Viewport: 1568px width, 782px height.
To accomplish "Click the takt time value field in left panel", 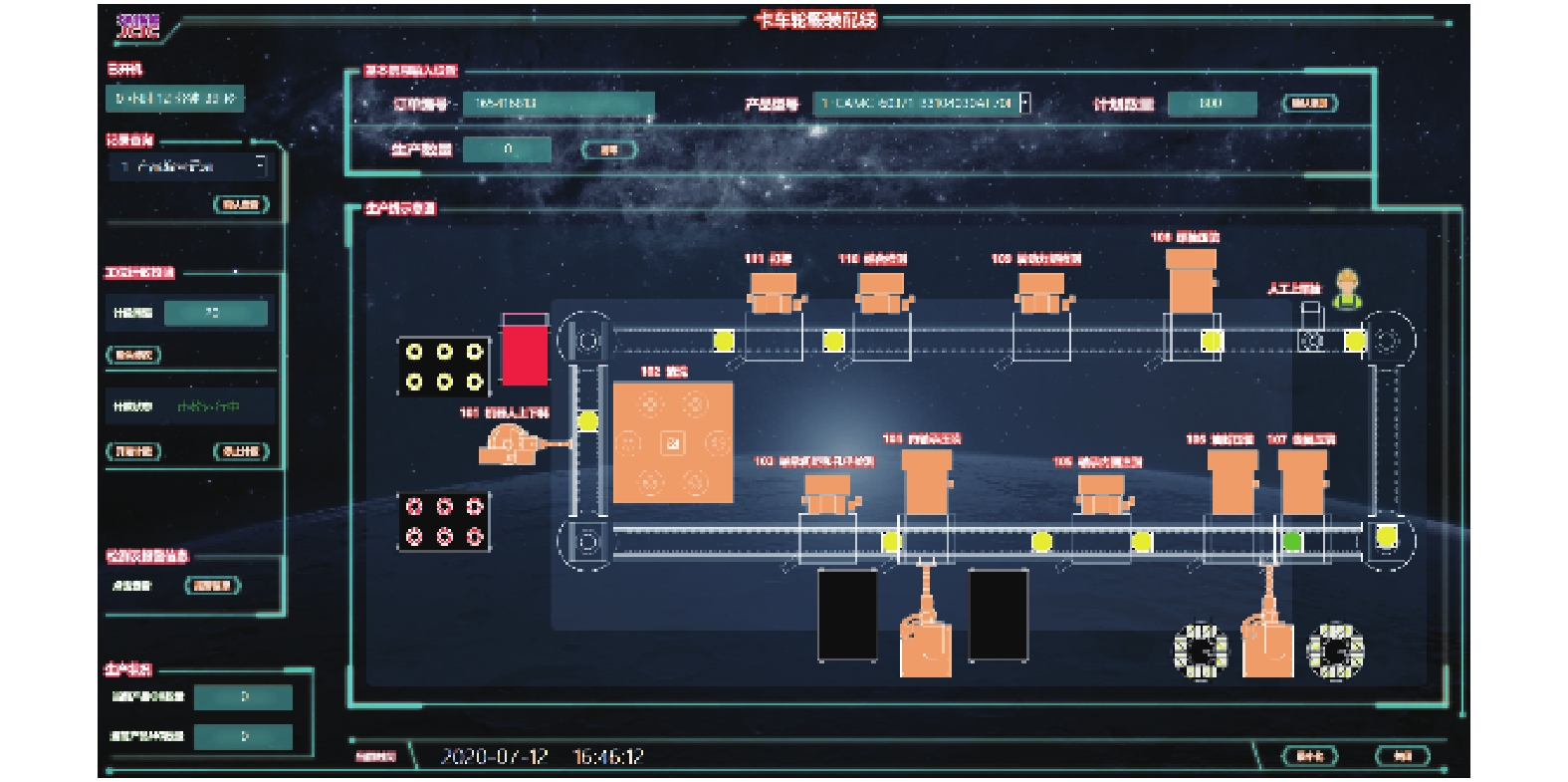I will [x=215, y=313].
